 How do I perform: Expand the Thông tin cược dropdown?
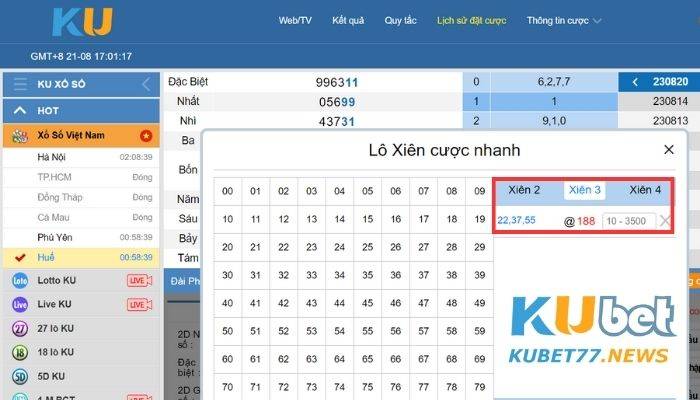click(x=597, y=21)
